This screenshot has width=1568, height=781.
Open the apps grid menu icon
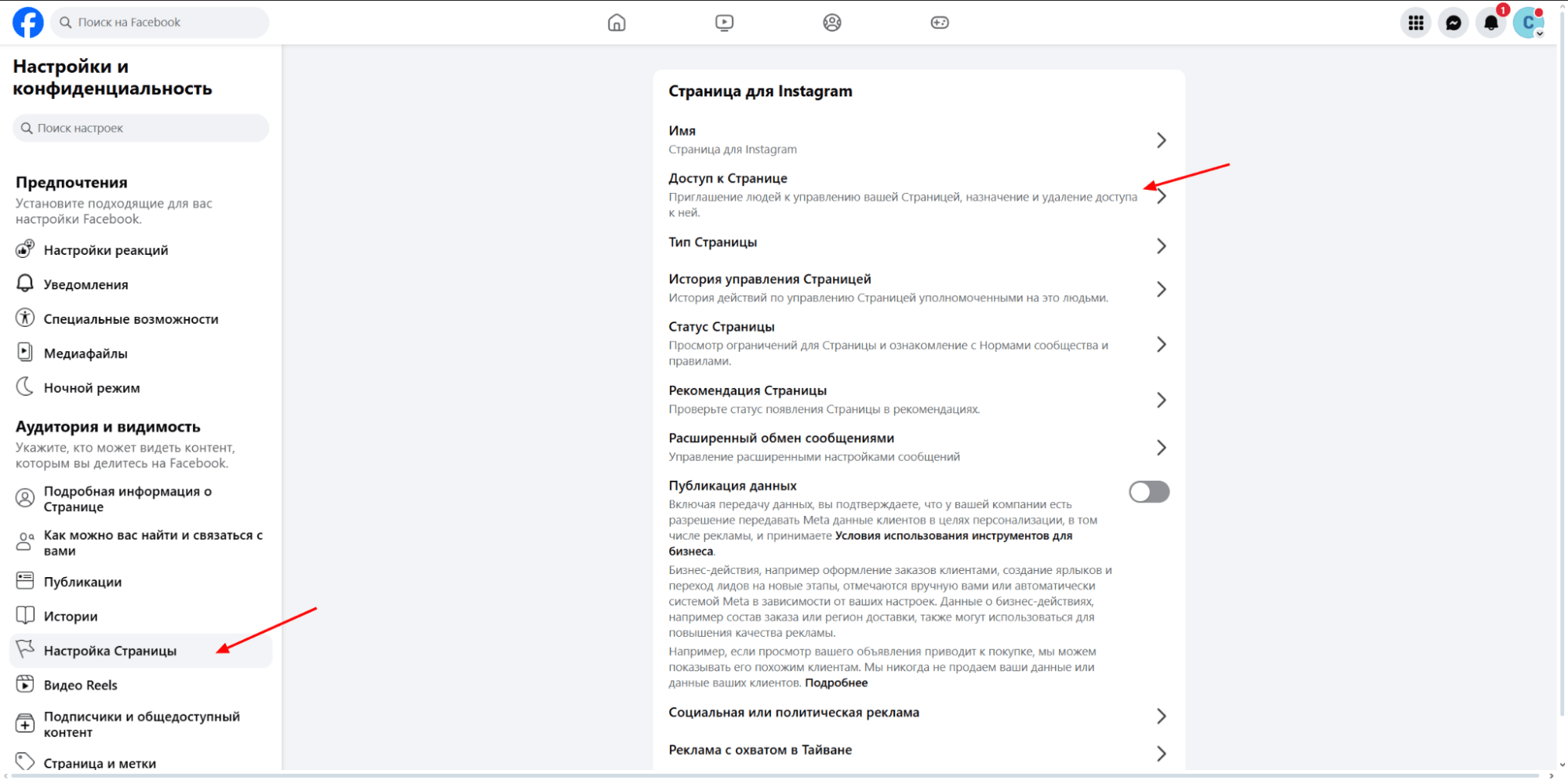(x=1416, y=22)
